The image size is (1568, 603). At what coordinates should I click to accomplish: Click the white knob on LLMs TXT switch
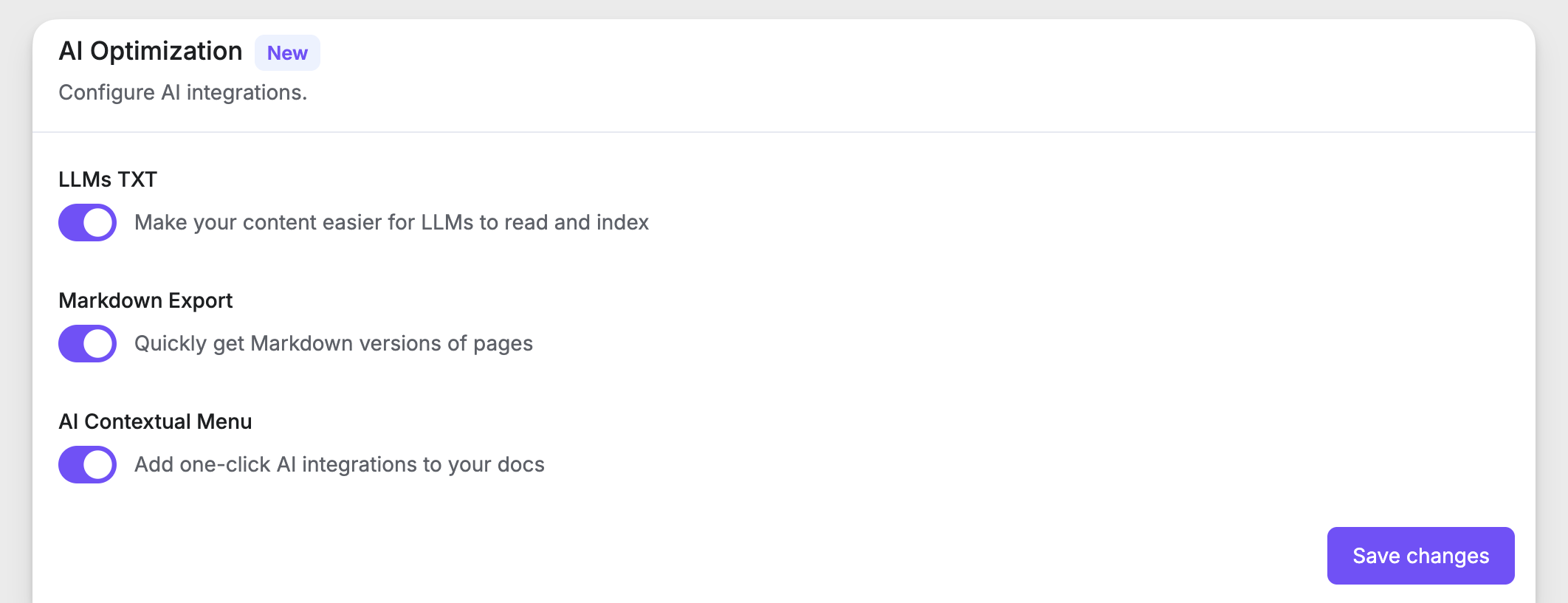pyautogui.click(x=99, y=222)
